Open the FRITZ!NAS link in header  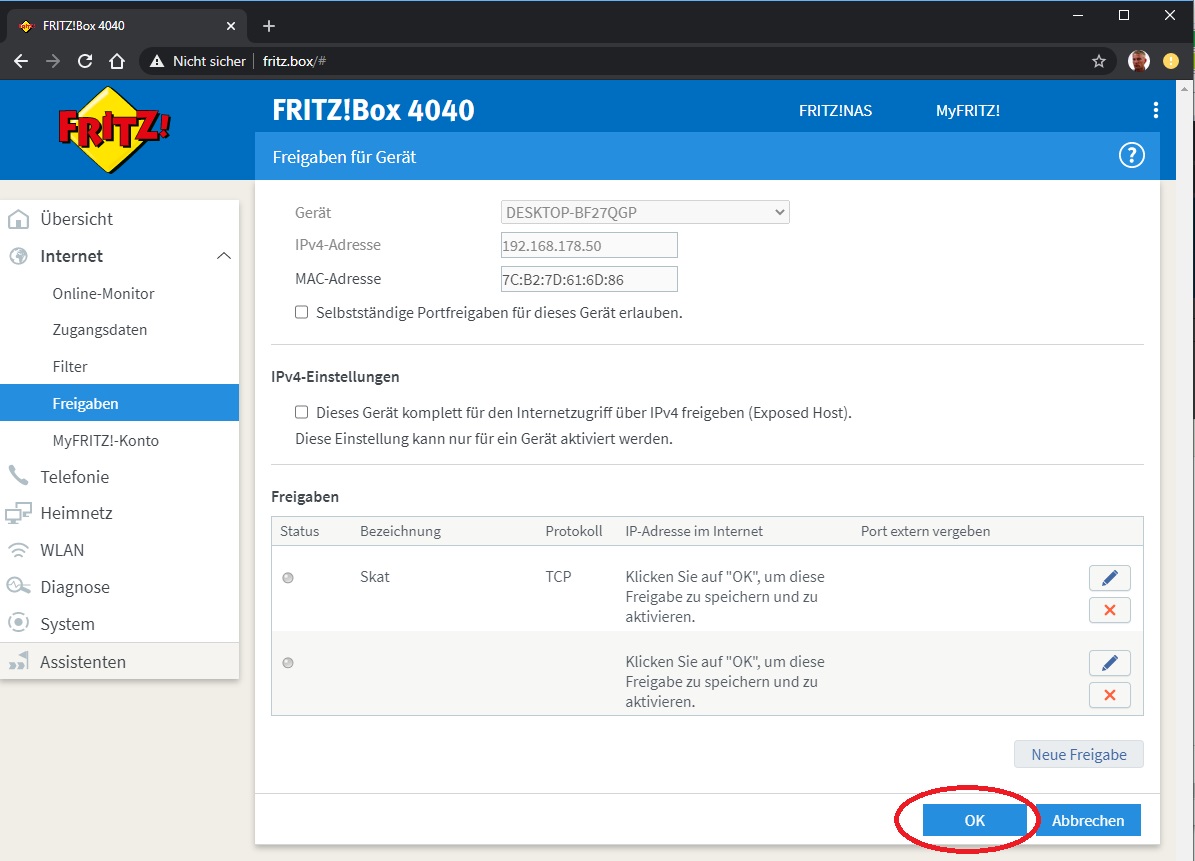tap(835, 110)
